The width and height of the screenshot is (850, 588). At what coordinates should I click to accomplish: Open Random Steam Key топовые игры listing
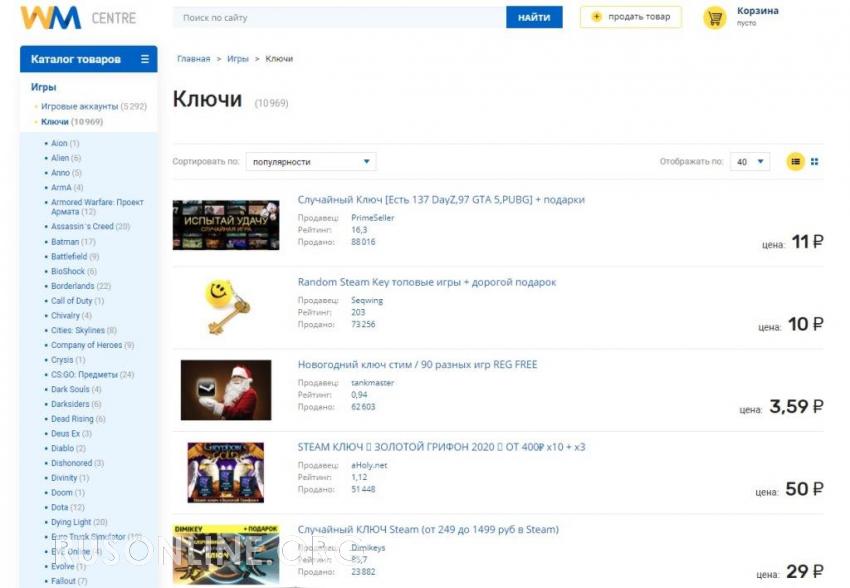(x=427, y=282)
